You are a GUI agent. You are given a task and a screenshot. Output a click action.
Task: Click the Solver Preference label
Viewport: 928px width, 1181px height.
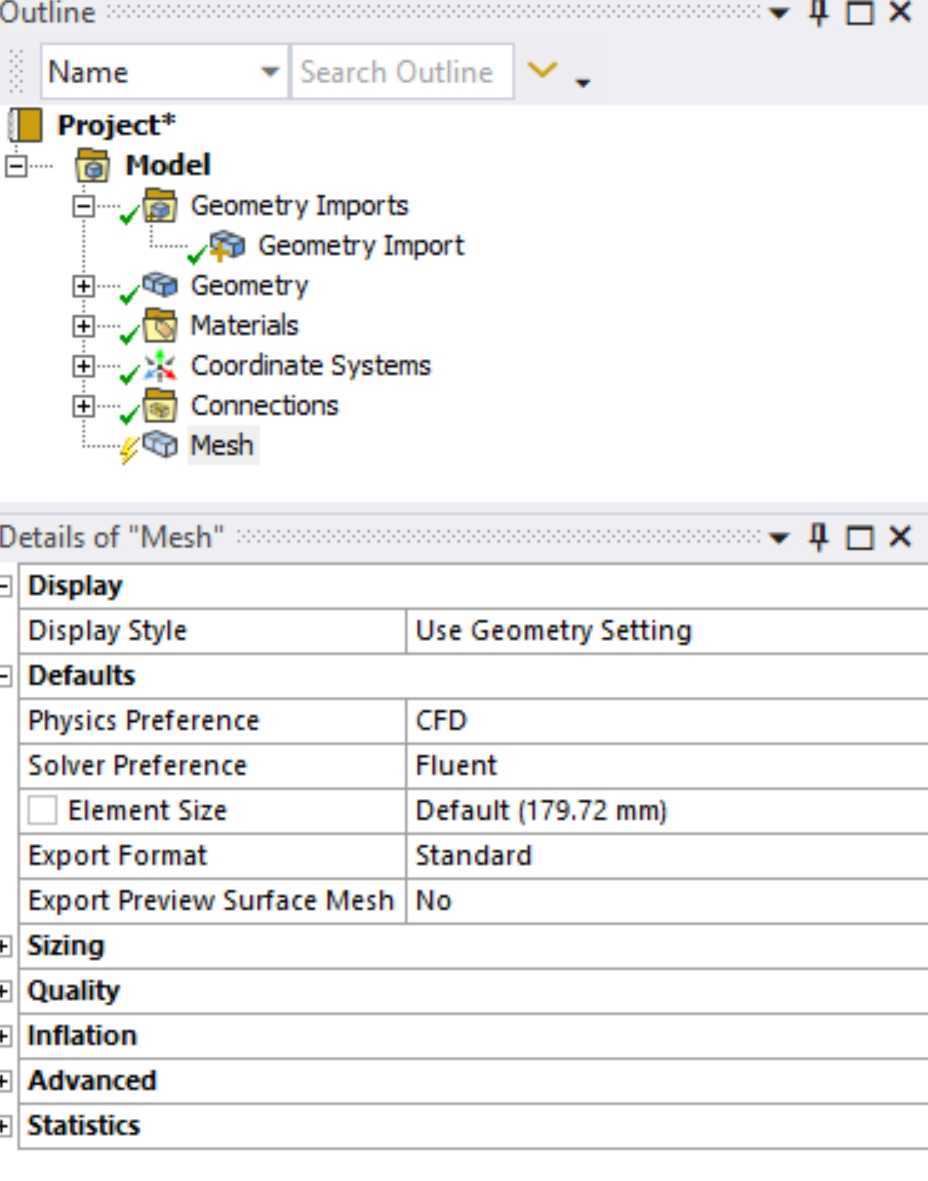[x=137, y=766]
